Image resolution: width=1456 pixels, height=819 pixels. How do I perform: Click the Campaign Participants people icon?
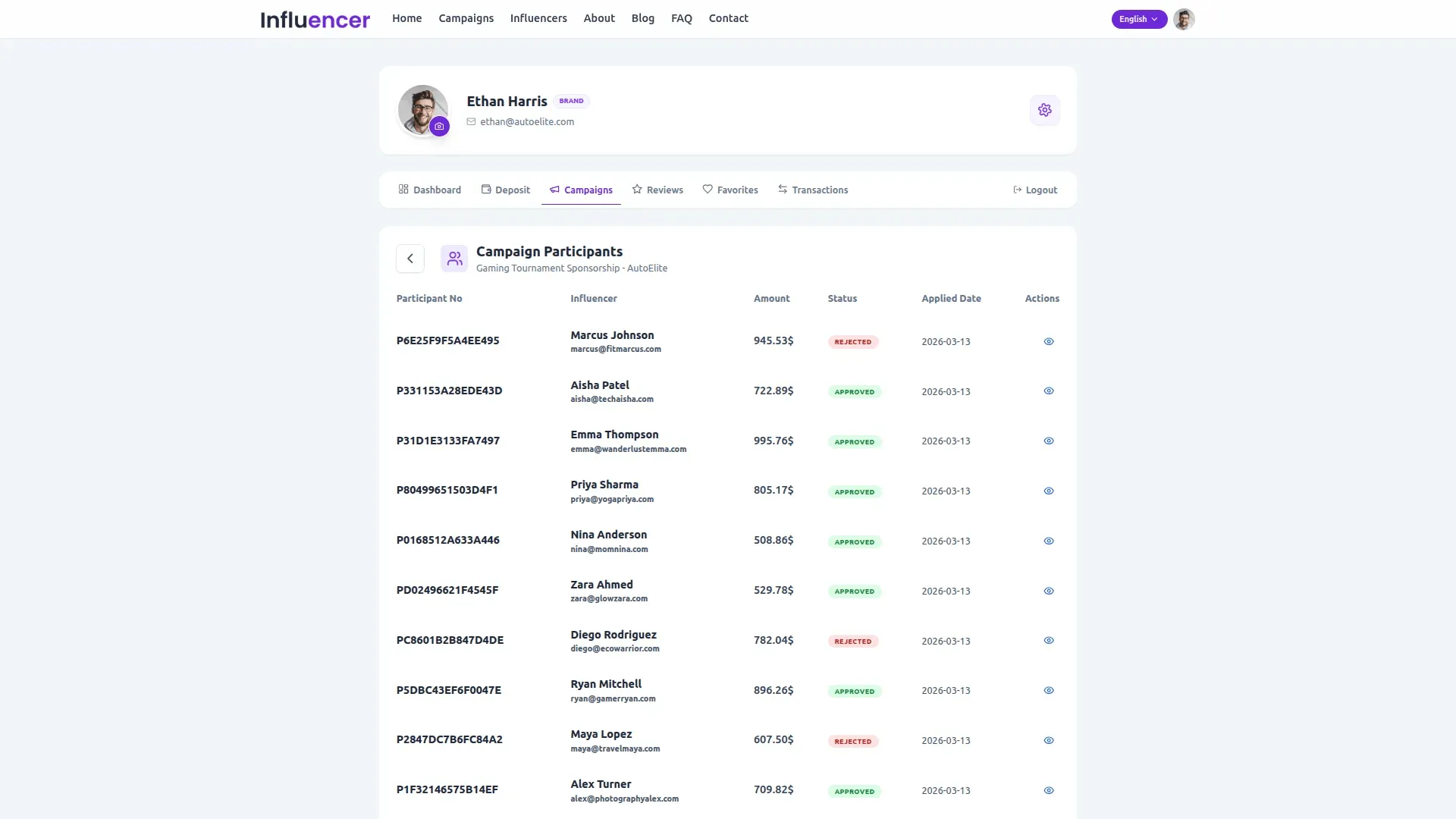(x=454, y=259)
